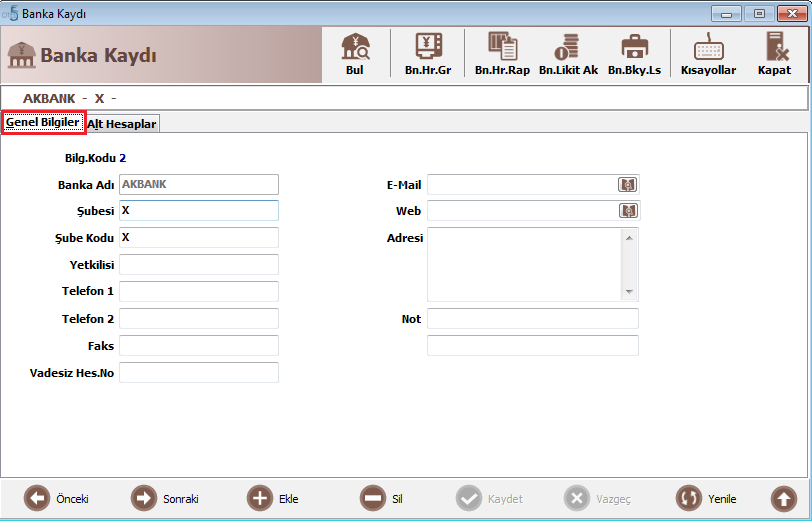Go to next record with Sonraki
812x521 pixels.
[x=165, y=499]
